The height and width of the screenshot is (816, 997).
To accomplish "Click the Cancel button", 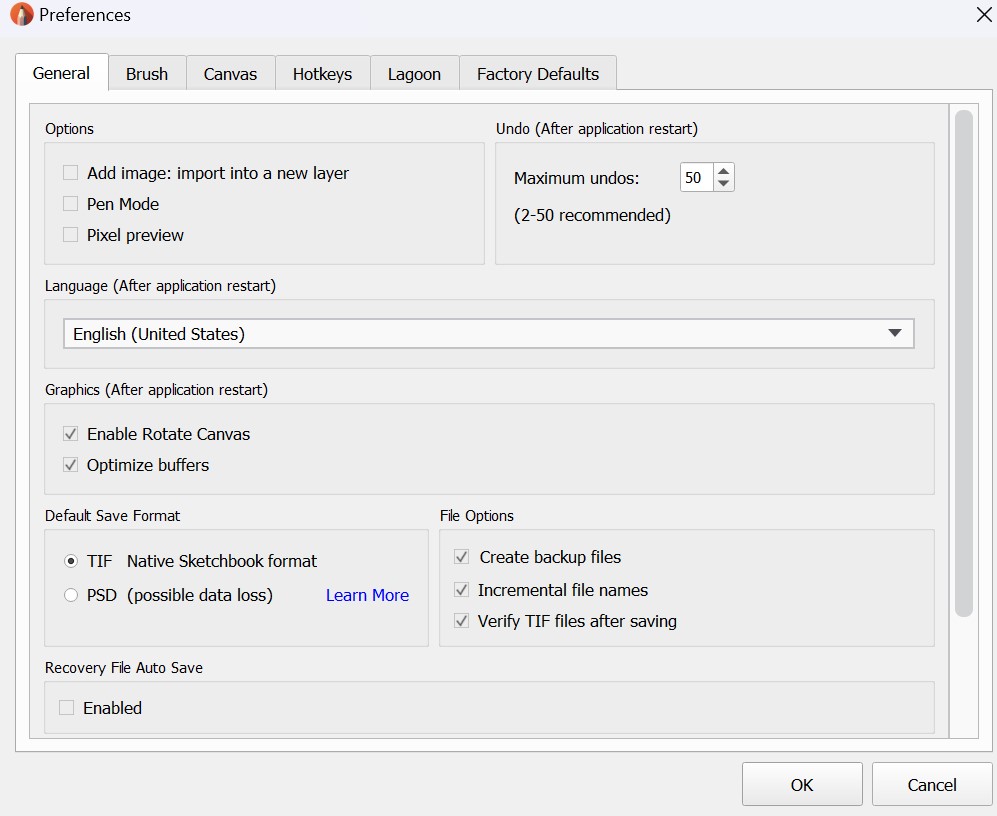I will click(932, 785).
